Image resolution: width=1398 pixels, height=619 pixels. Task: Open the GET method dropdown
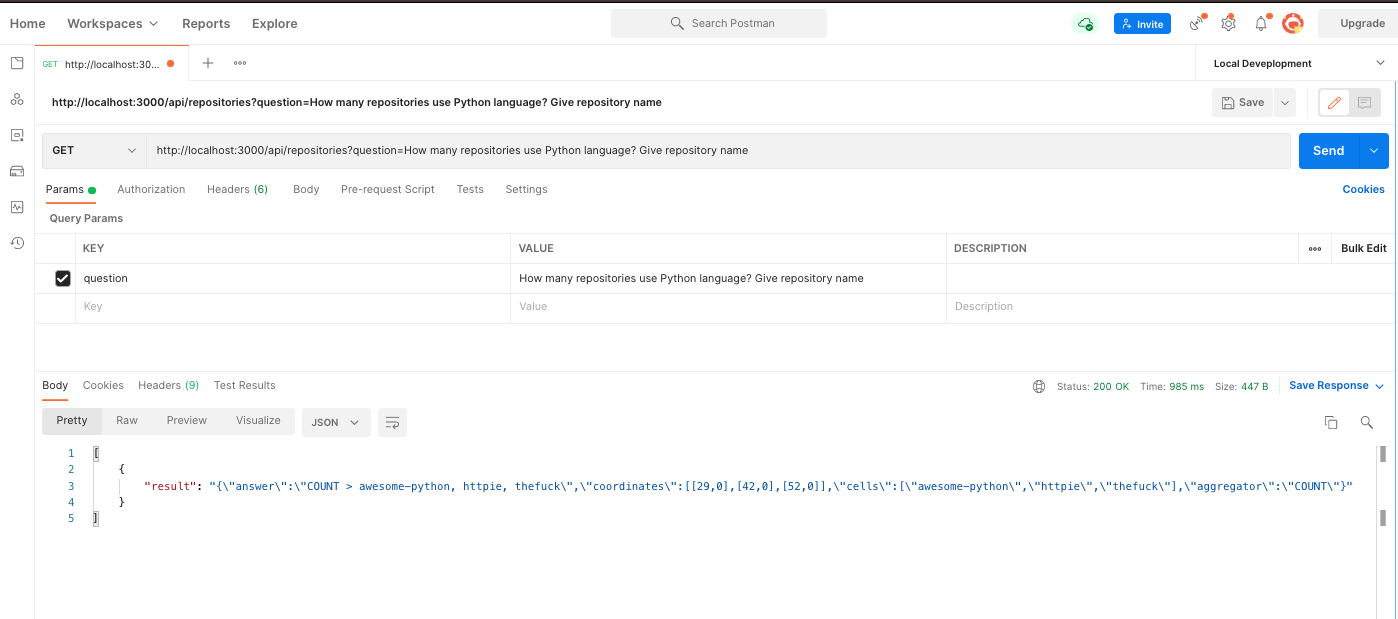tap(94, 150)
